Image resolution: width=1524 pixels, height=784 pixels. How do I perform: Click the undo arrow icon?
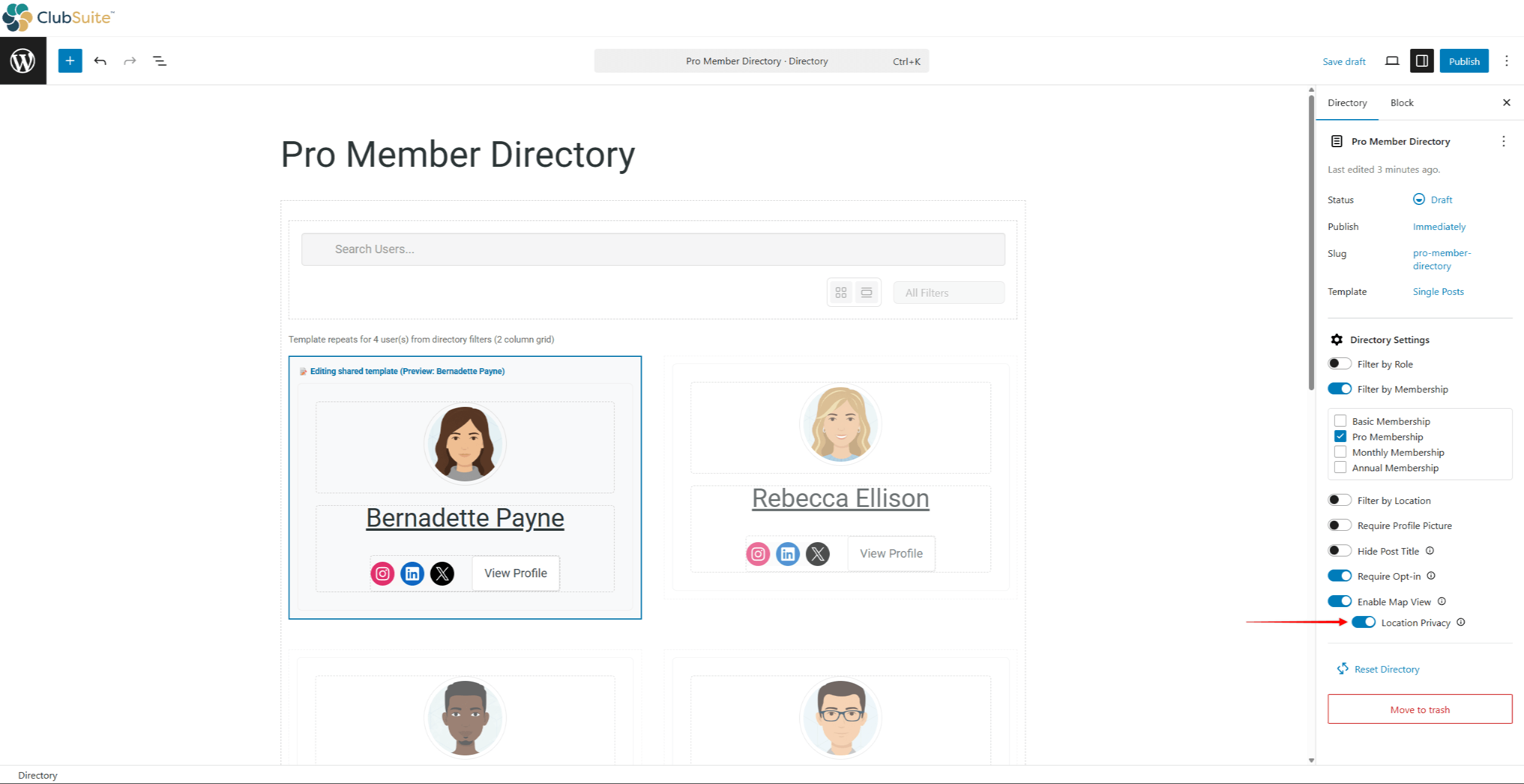100,61
